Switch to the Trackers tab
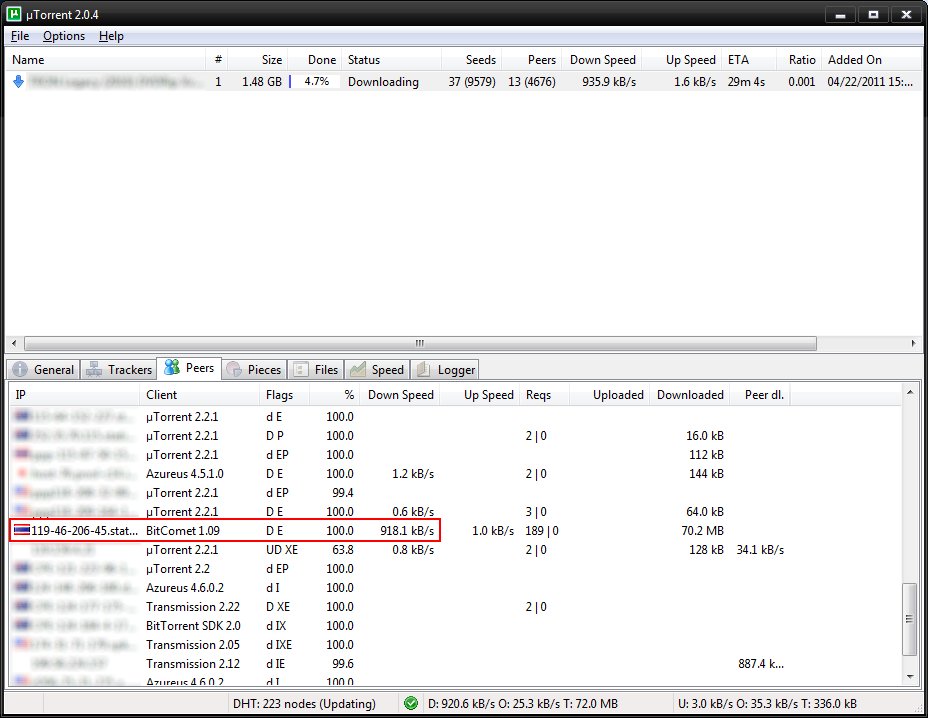The height and width of the screenshot is (718, 928). click(x=119, y=369)
